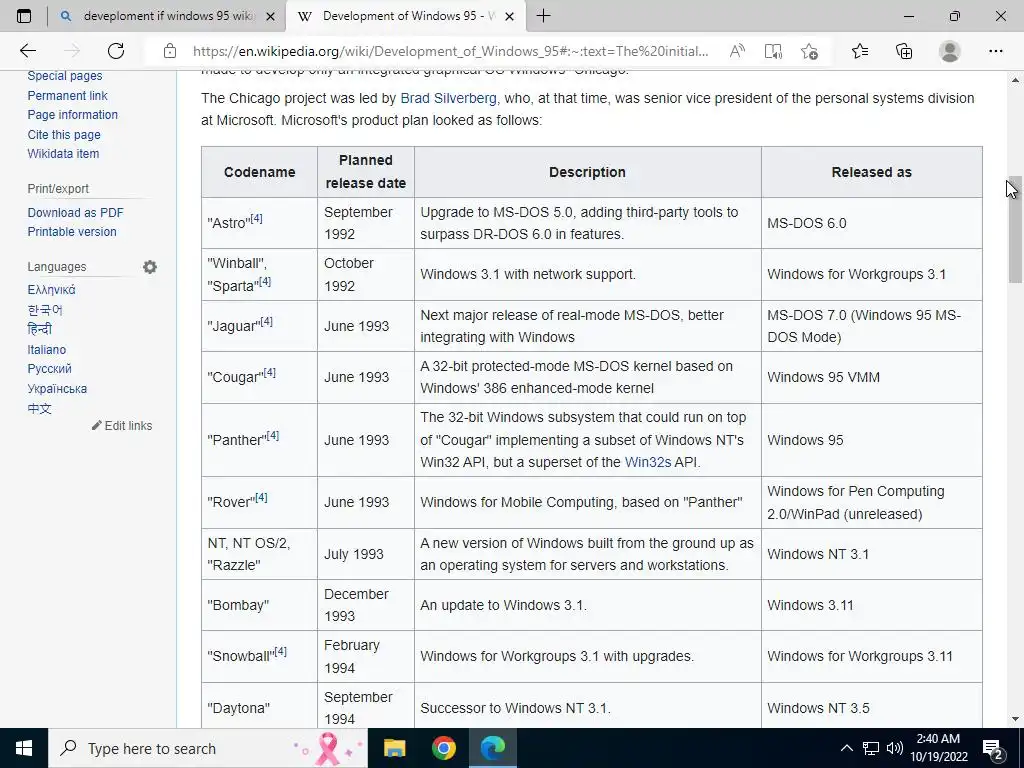Switch article to Chinese (中文)

(x=39, y=409)
